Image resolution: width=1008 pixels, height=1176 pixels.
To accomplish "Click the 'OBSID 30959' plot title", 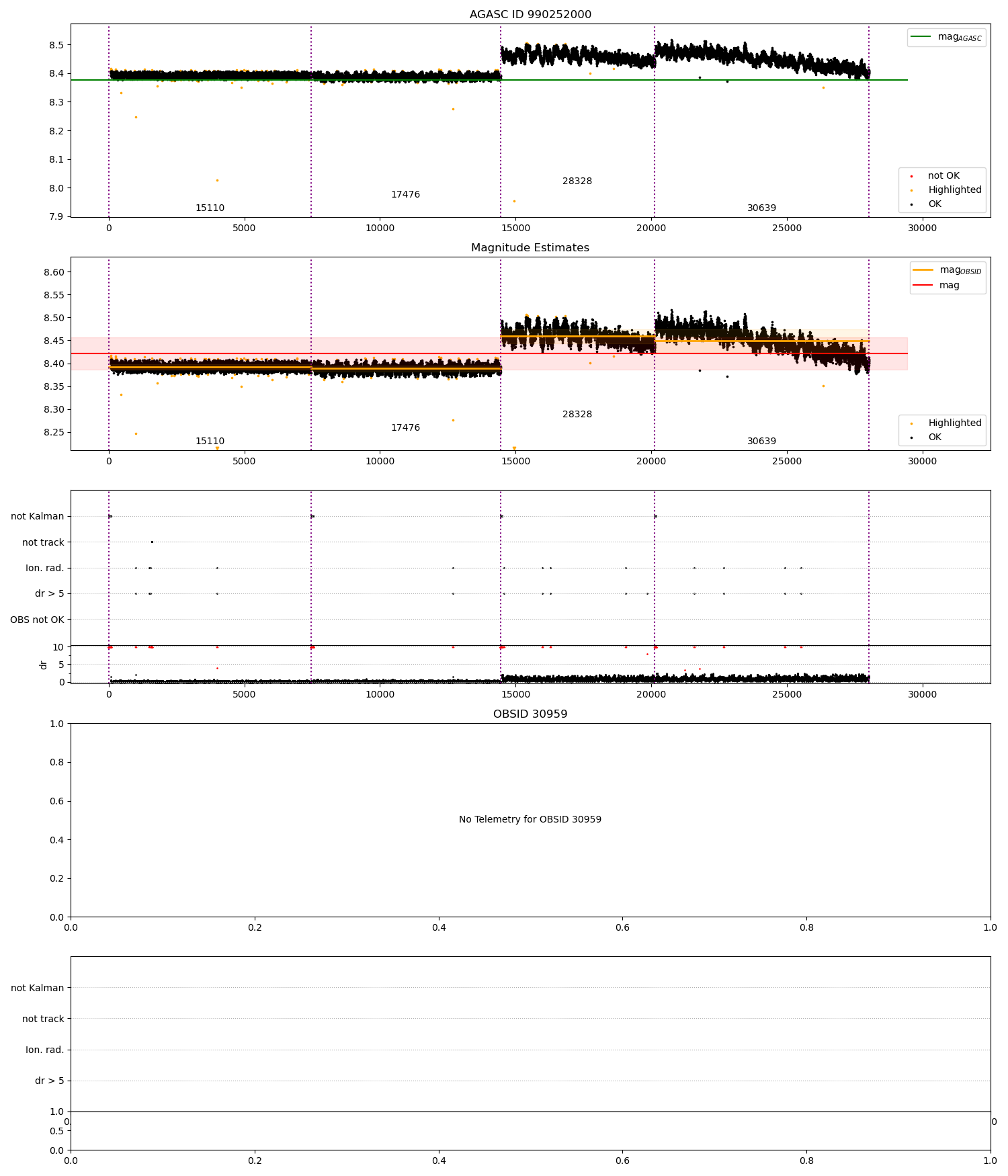I will pyautogui.click(x=530, y=714).
